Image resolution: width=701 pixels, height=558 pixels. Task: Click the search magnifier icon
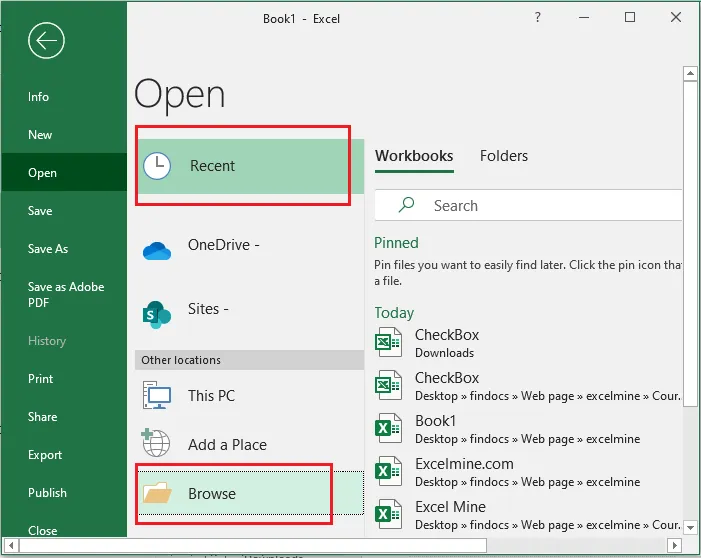[406, 205]
